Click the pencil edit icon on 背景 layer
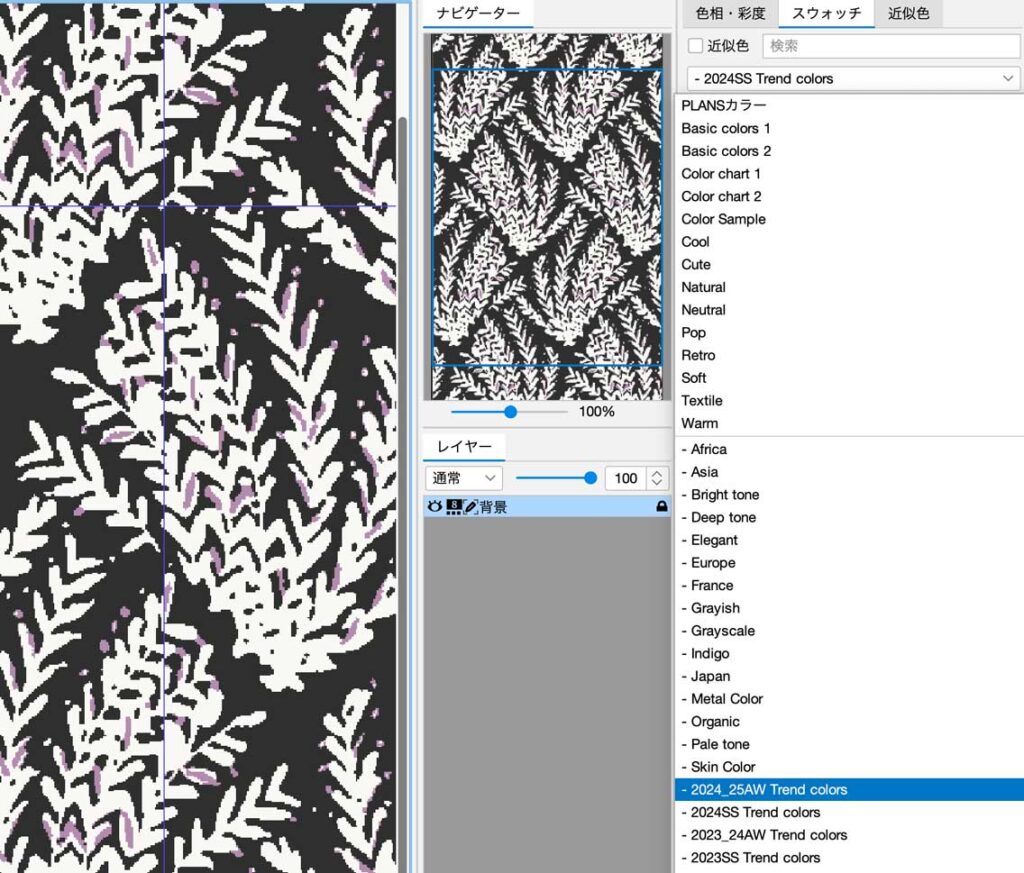This screenshot has width=1024, height=873. pyautogui.click(x=471, y=507)
